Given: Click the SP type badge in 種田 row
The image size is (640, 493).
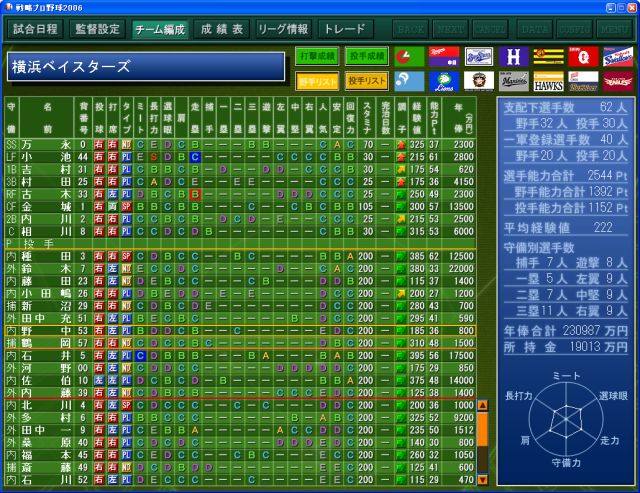Looking at the screenshot, I should click(126, 256).
